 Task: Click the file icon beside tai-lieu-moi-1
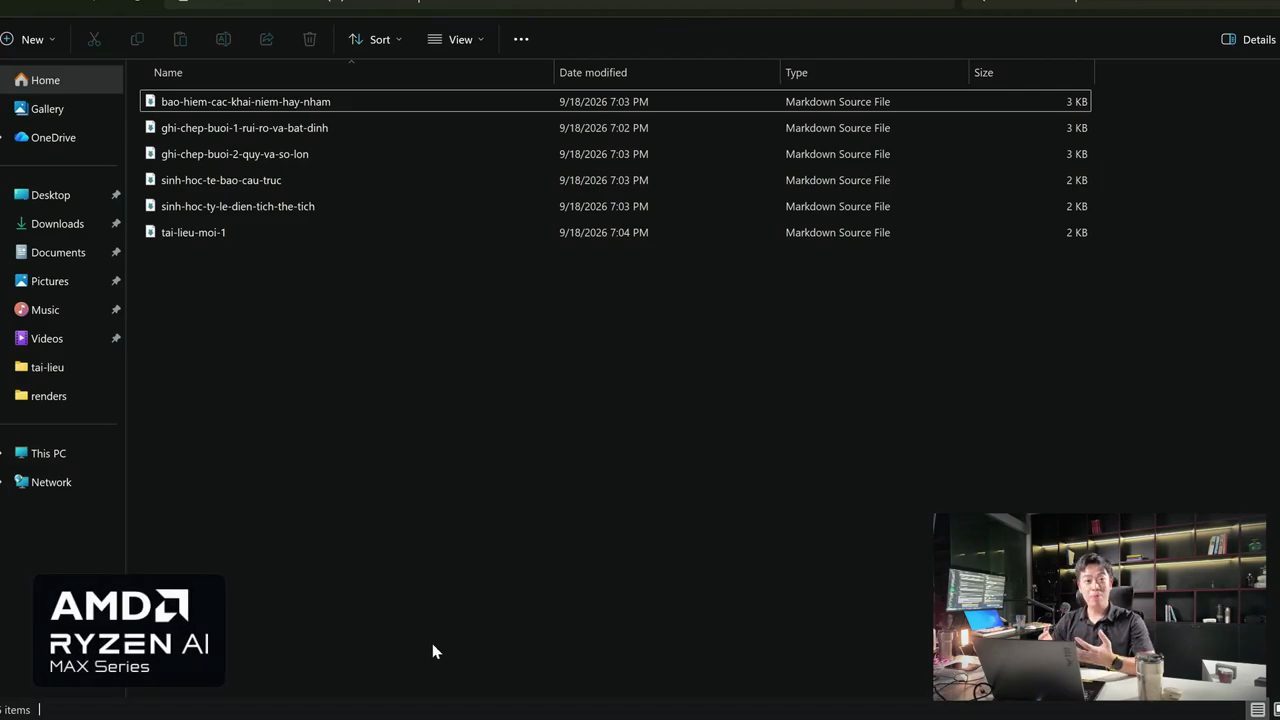pos(151,232)
